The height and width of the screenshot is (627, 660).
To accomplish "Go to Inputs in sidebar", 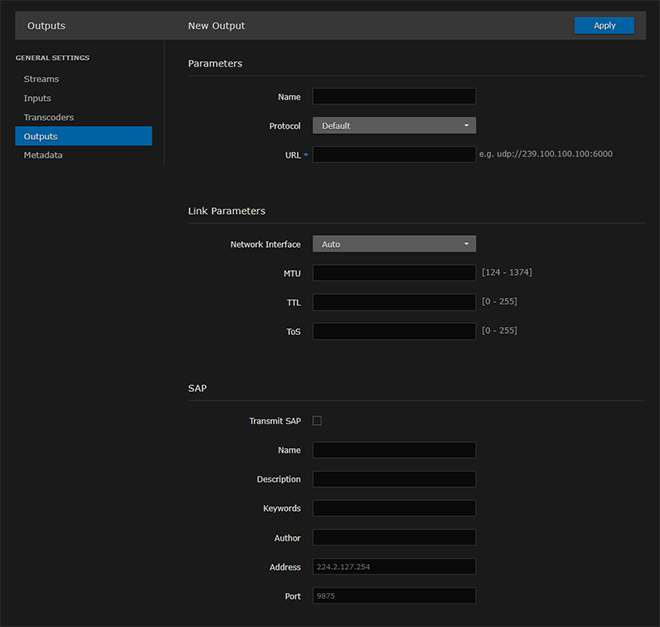I will [x=38, y=98].
